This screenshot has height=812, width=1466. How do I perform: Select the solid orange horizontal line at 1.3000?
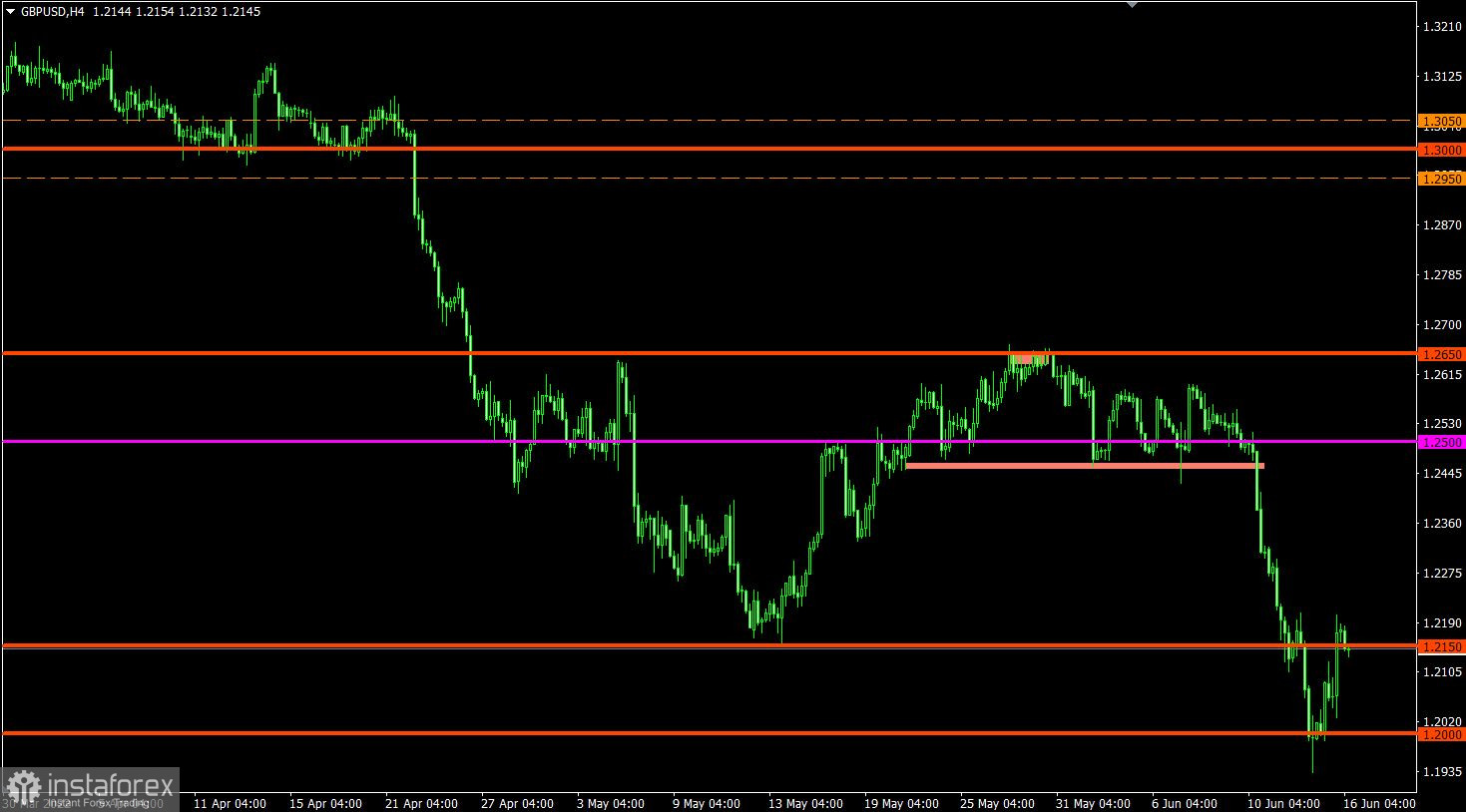coord(709,149)
